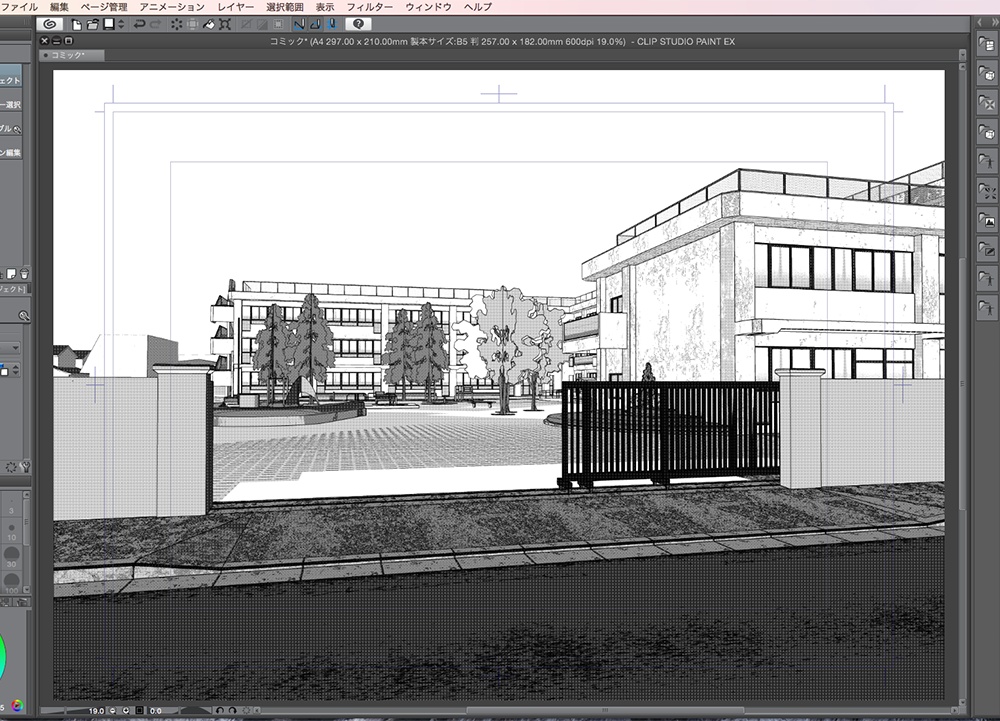Click the tool property magnifier/lock icon
1000x721 pixels.
24,316
